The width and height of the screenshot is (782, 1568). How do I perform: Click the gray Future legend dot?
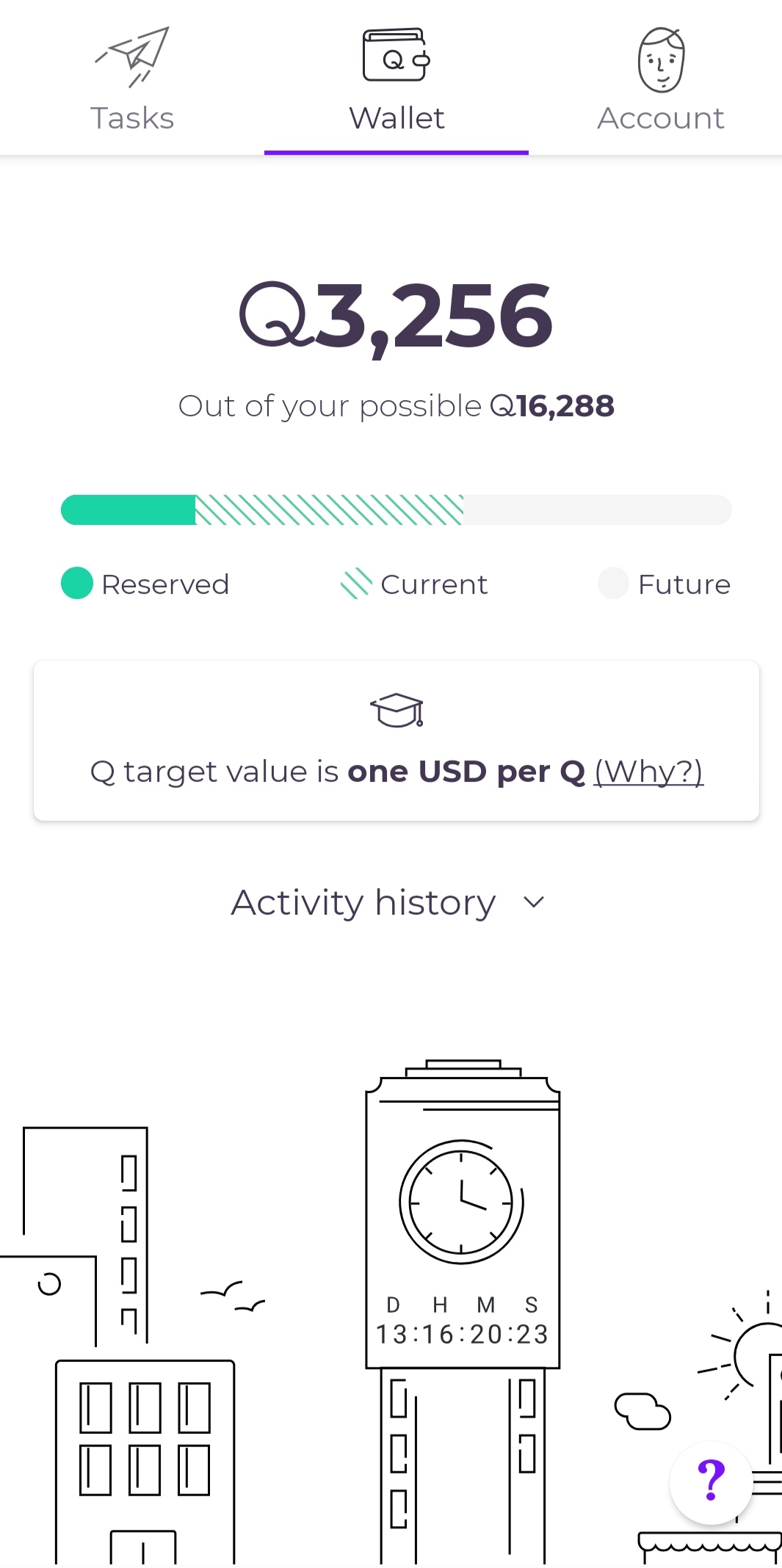[x=613, y=584]
